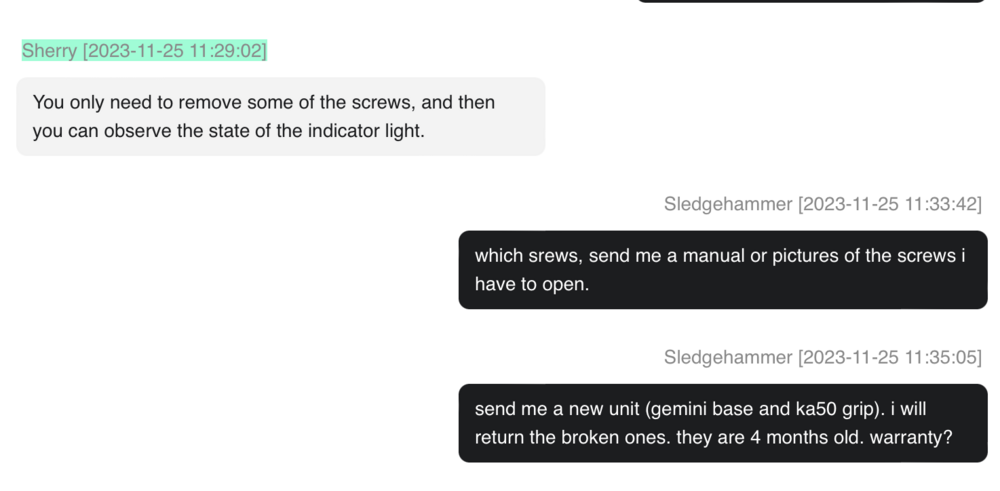
Task: Click the "which srews" message bubble
Action: pos(722,270)
